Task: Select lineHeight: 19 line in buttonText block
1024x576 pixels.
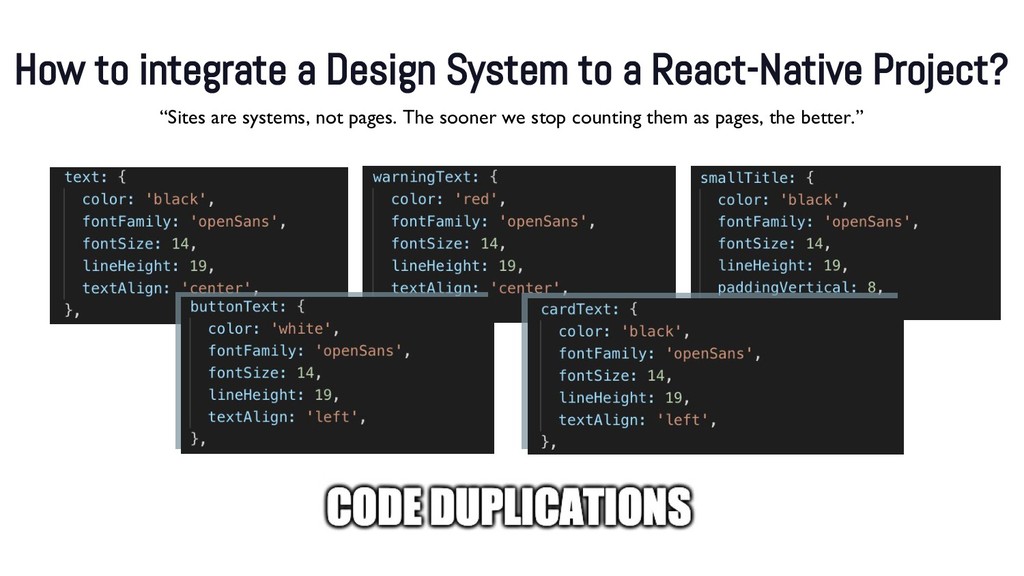Action: 274,395
